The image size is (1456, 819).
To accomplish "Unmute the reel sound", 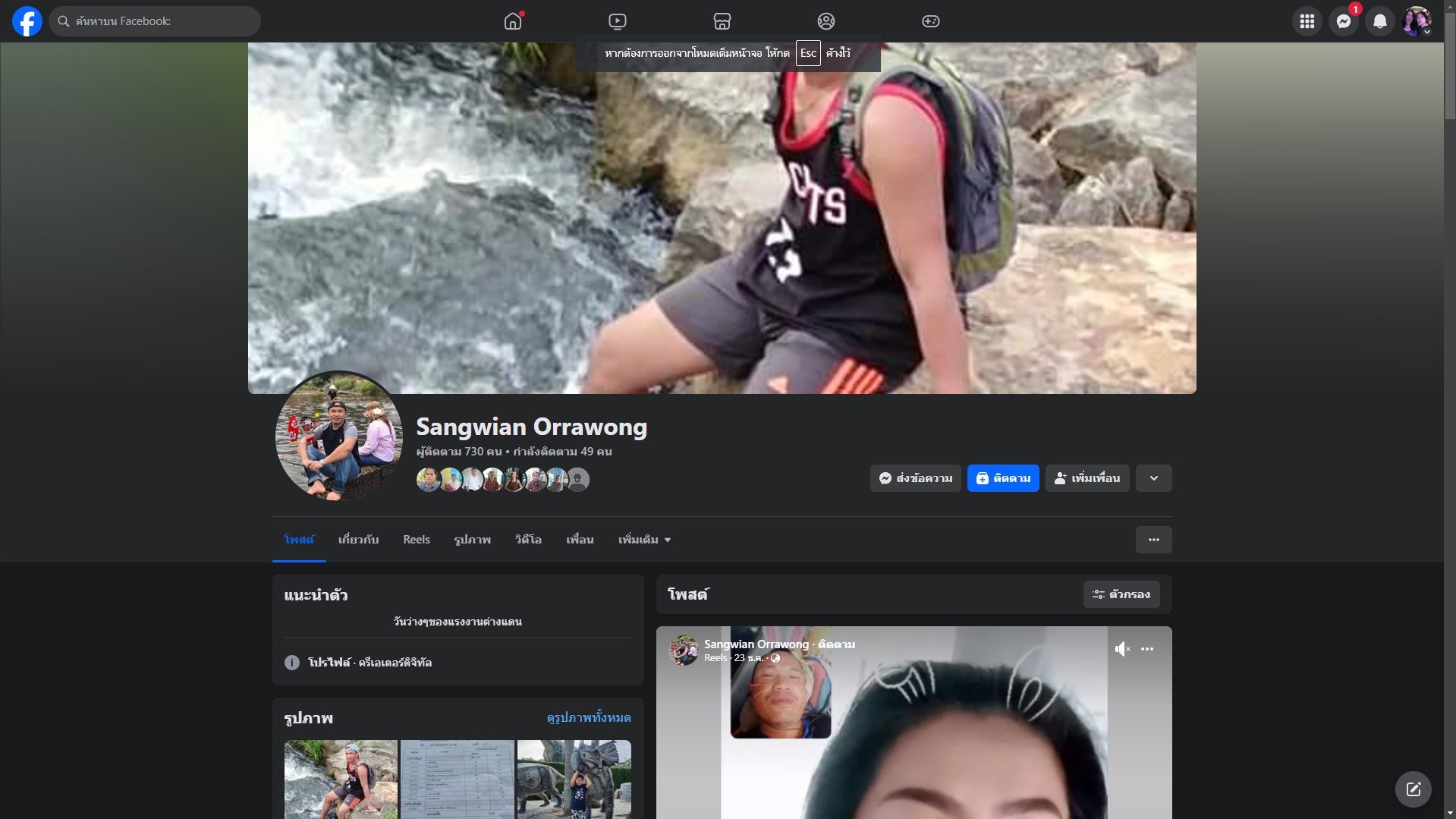I will [x=1122, y=649].
